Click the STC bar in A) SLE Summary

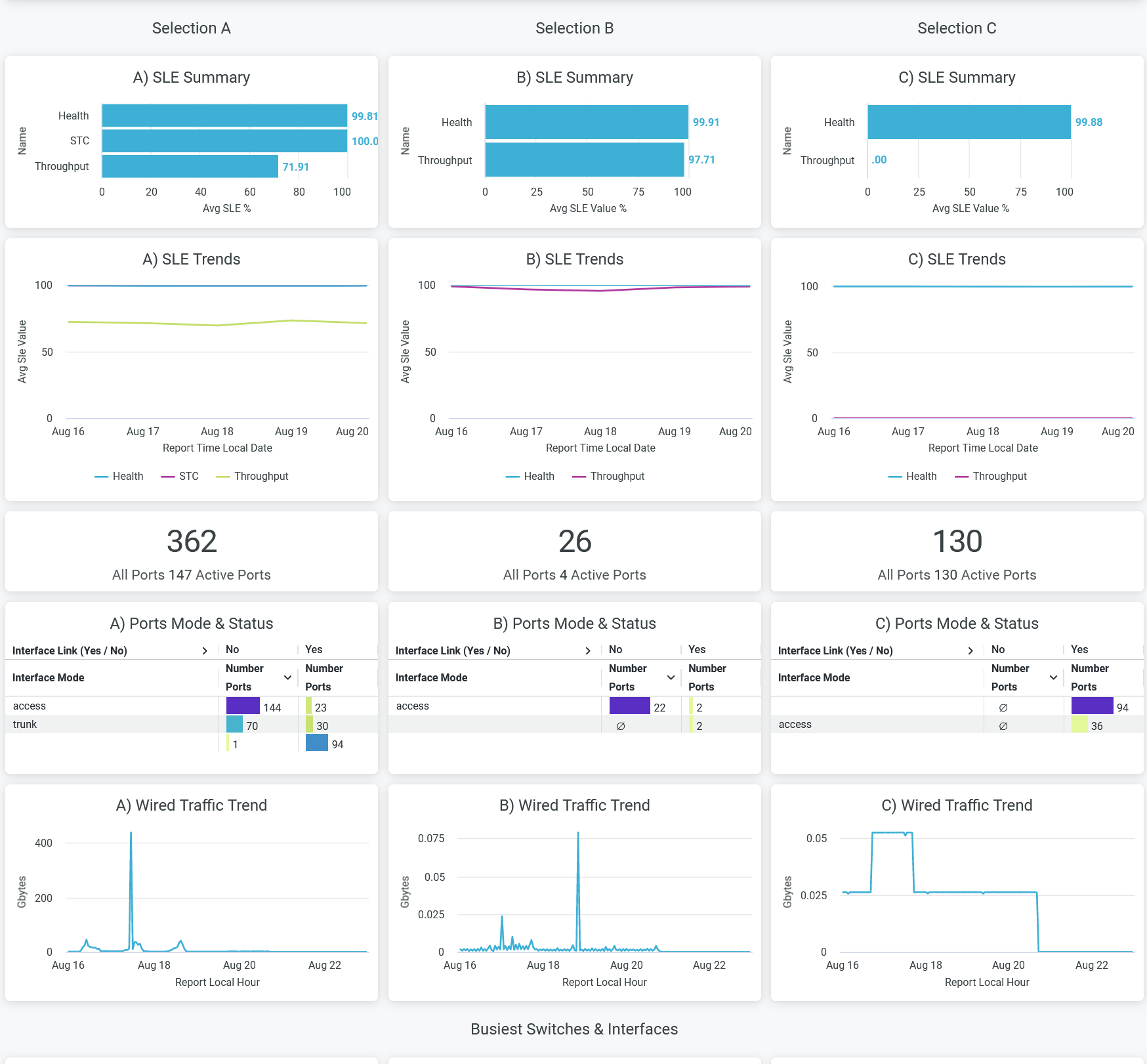point(224,140)
